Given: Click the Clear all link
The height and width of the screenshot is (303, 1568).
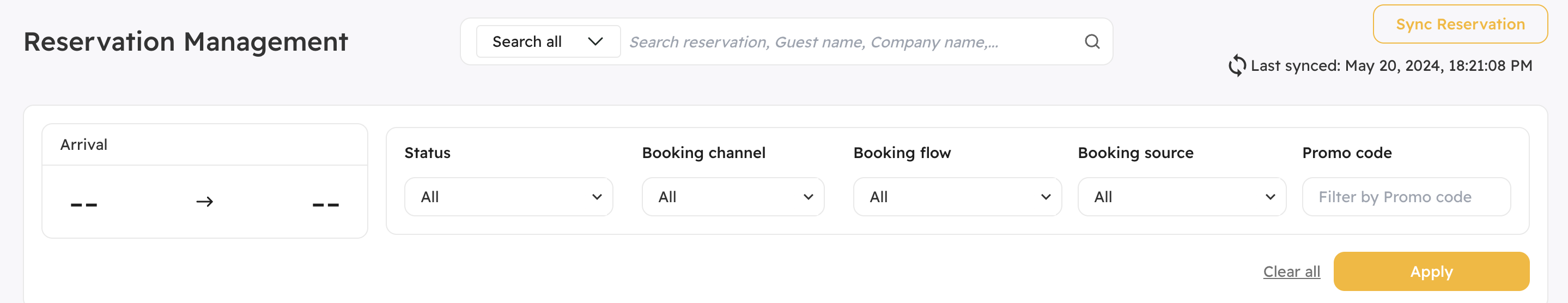Looking at the screenshot, I should (1291, 271).
